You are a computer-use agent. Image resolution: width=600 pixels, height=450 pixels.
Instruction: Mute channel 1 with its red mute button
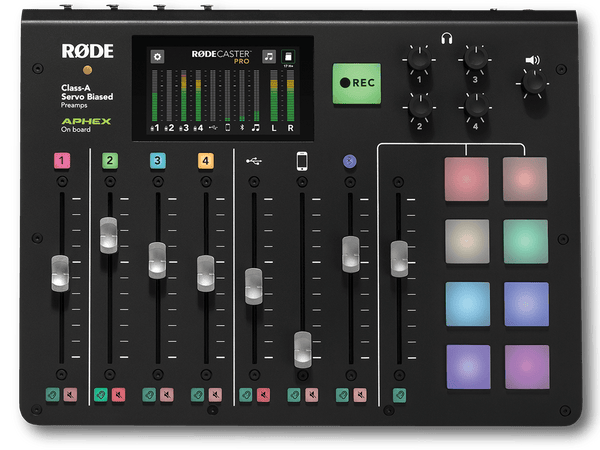click(70, 395)
